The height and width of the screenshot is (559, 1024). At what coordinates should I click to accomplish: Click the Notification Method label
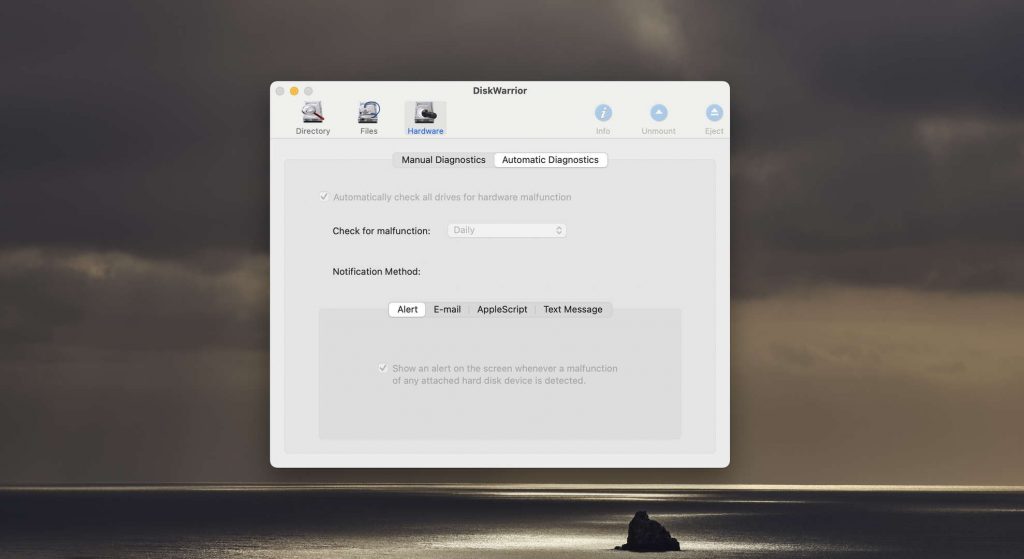click(376, 272)
